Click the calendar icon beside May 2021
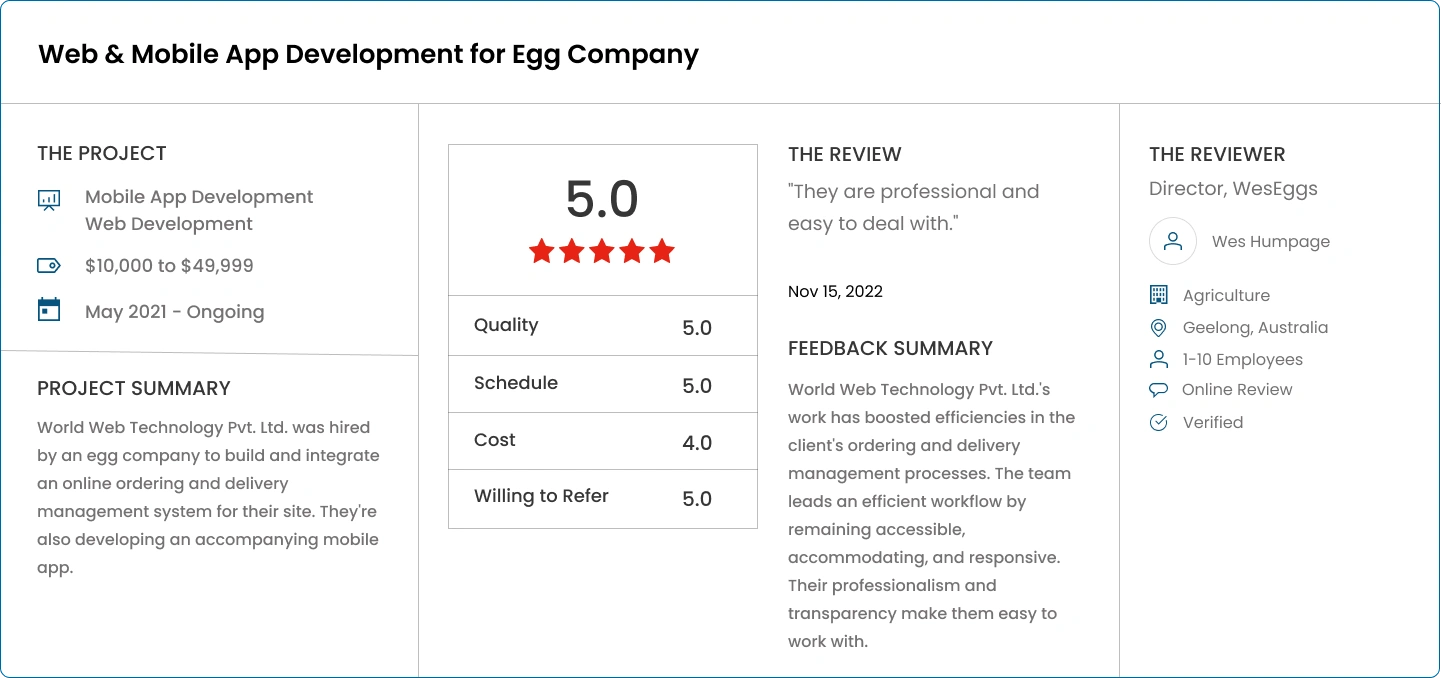The height and width of the screenshot is (678, 1441). click(49, 310)
